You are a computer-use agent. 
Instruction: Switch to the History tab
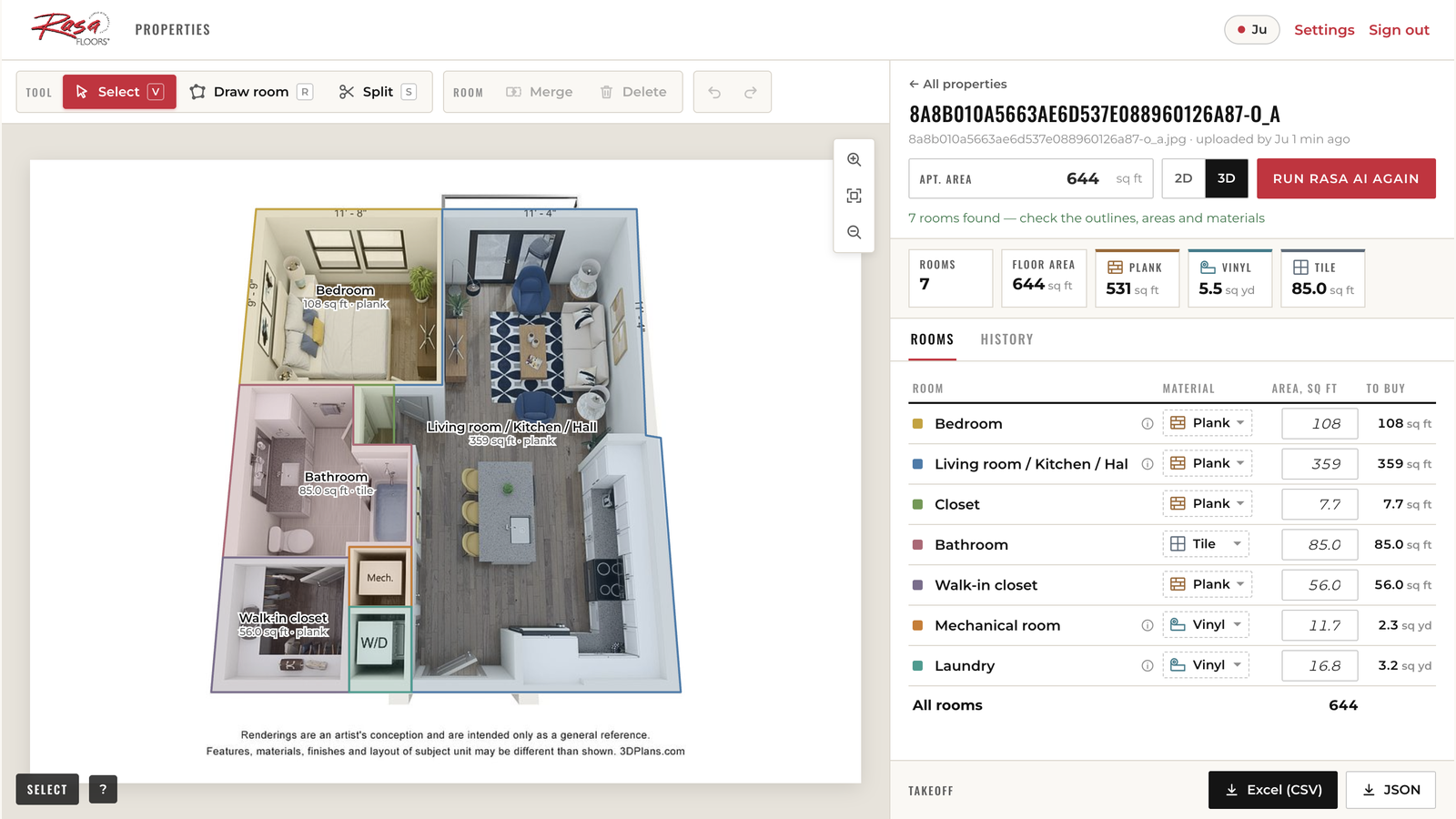point(1006,339)
